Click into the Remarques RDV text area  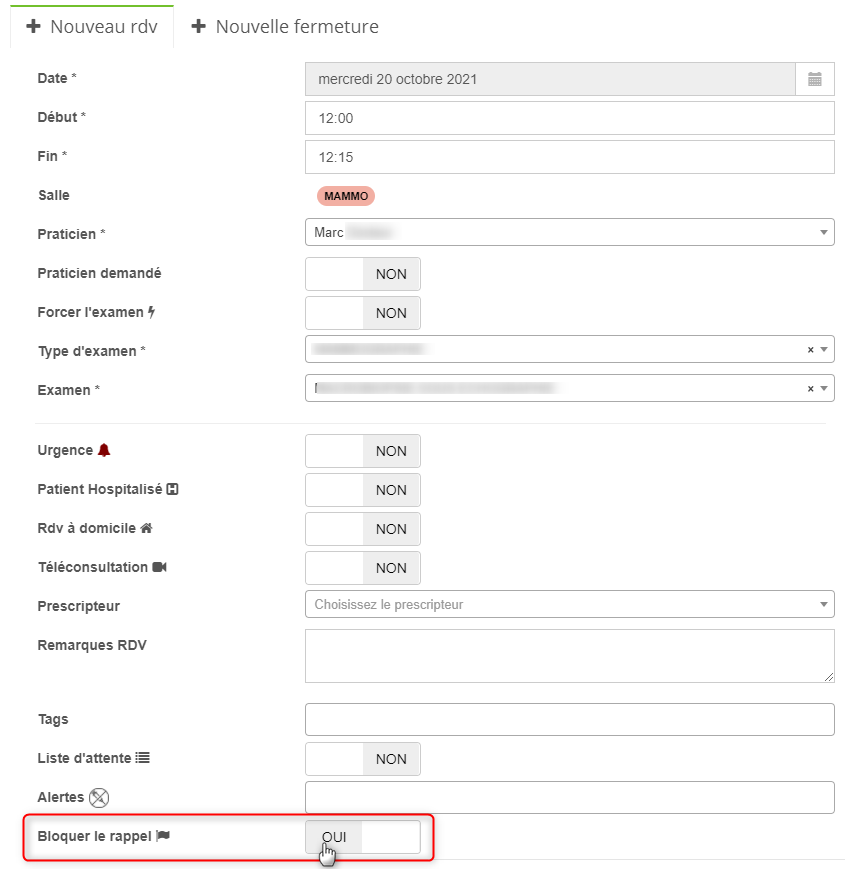pos(568,656)
